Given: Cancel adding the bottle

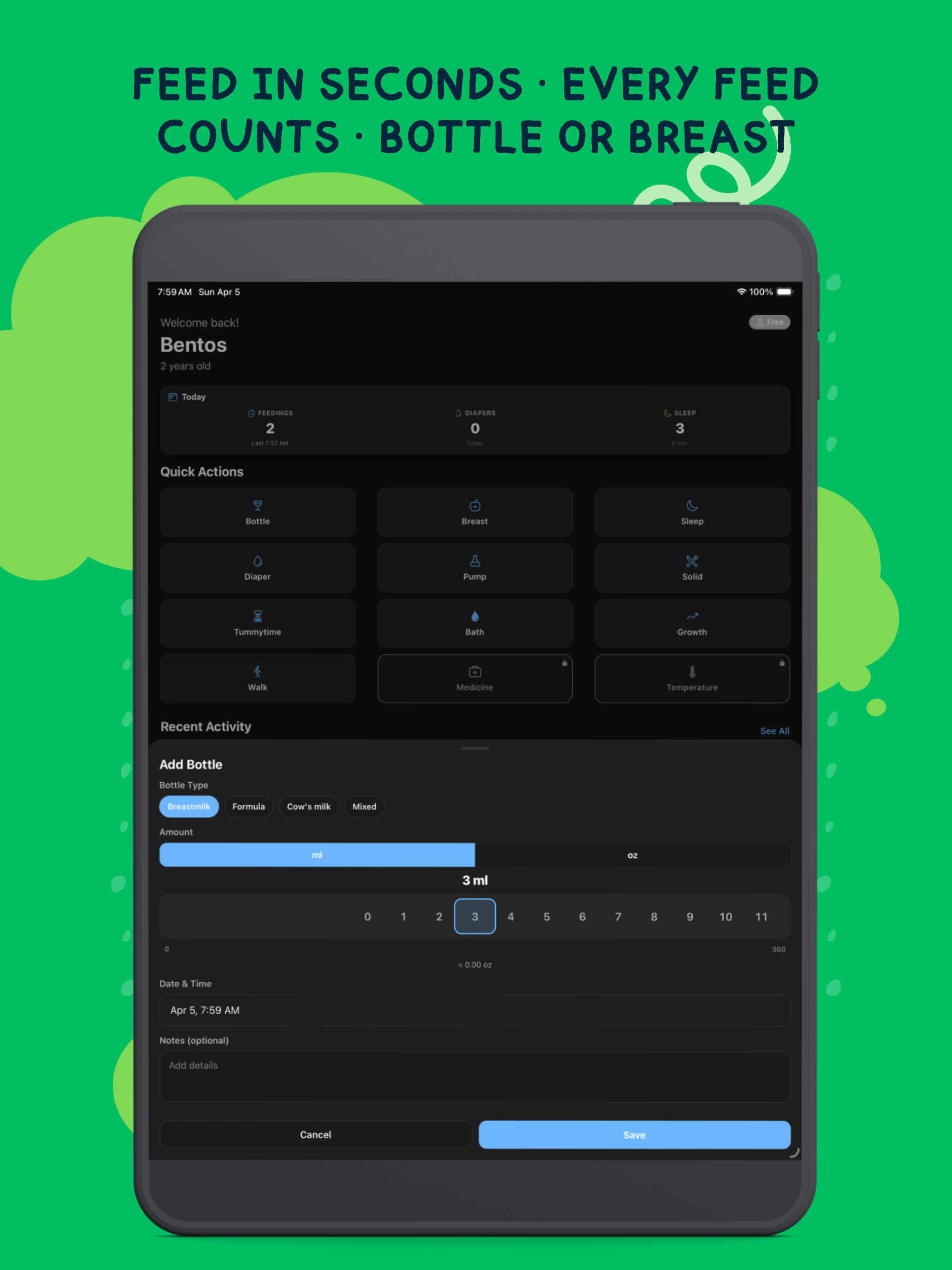Looking at the screenshot, I should [x=315, y=1135].
